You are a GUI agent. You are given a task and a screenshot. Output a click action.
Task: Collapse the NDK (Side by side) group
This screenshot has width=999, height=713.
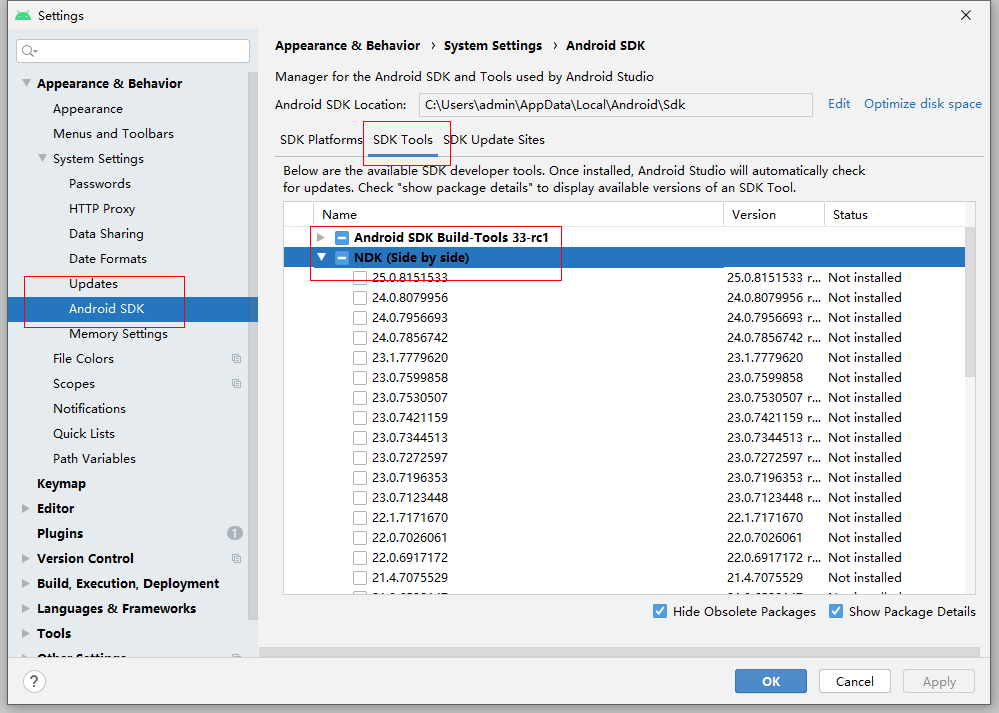pyautogui.click(x=321, y=258)
